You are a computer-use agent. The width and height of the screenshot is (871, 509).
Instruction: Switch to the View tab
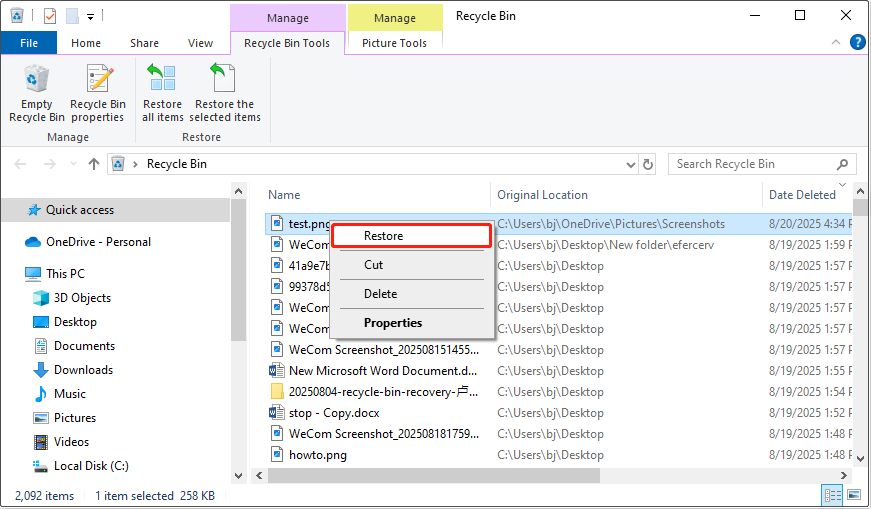pyautogui.click(x=200, y=43)
